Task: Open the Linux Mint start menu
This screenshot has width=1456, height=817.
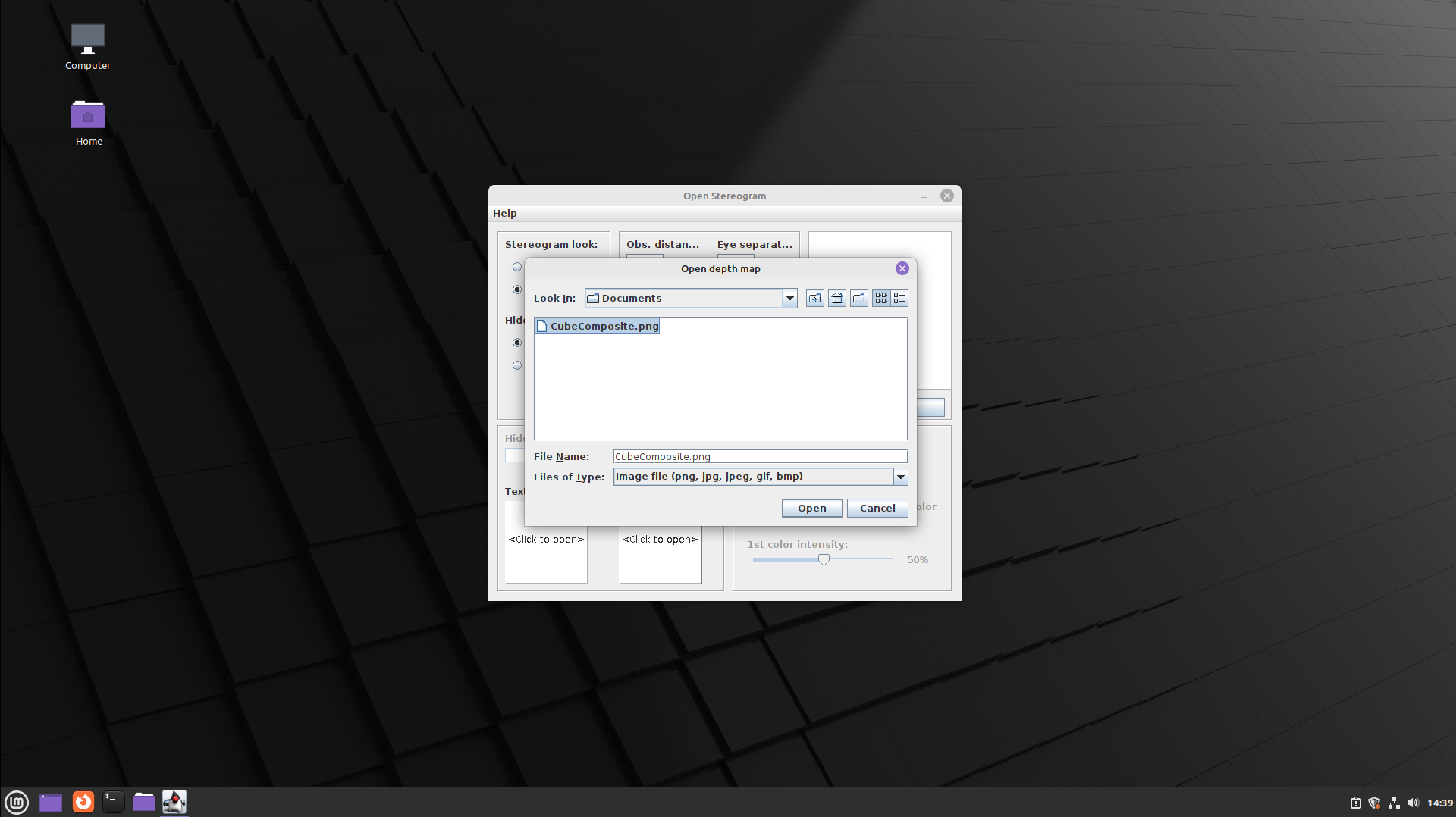Action: point(17,802)
